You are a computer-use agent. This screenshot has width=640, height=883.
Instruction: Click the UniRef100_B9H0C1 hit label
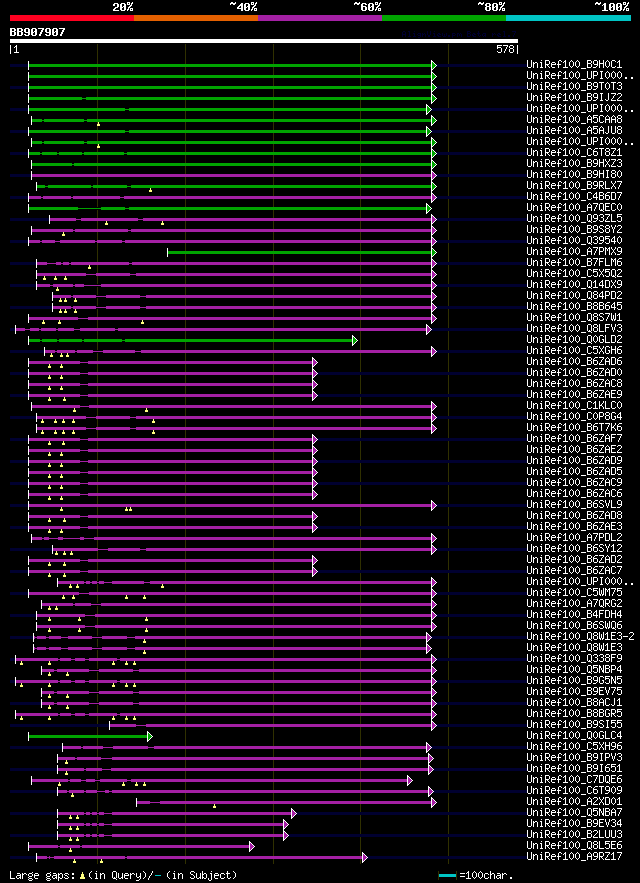tap(574, 65)
